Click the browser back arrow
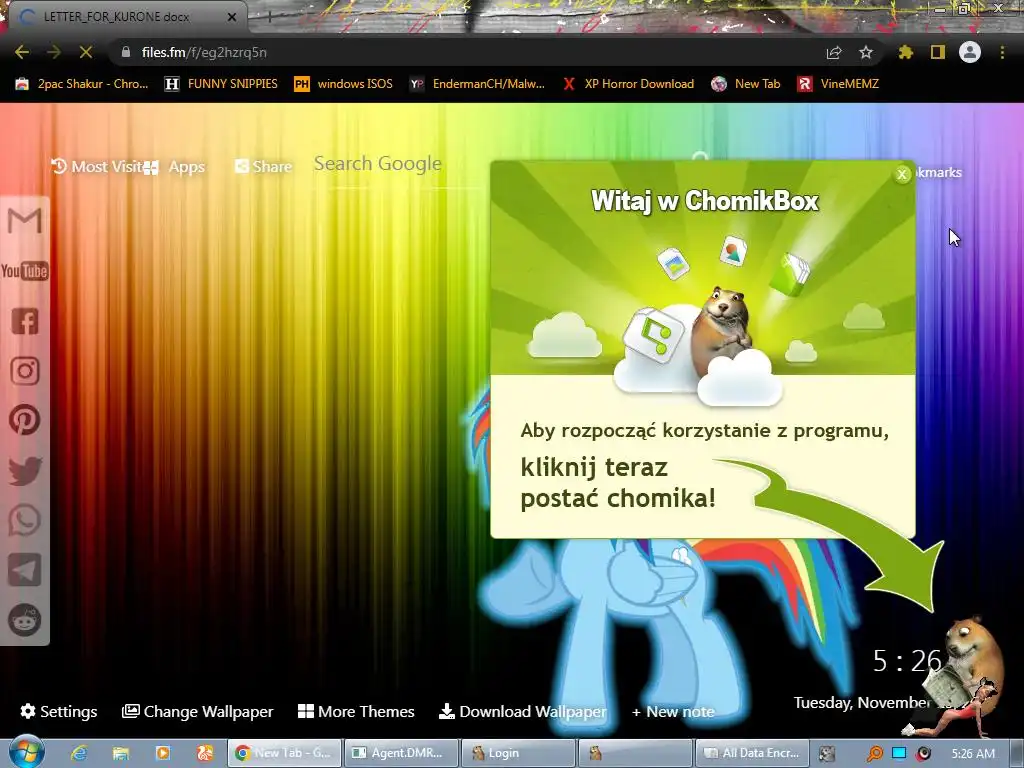 [x=22, y=52]
